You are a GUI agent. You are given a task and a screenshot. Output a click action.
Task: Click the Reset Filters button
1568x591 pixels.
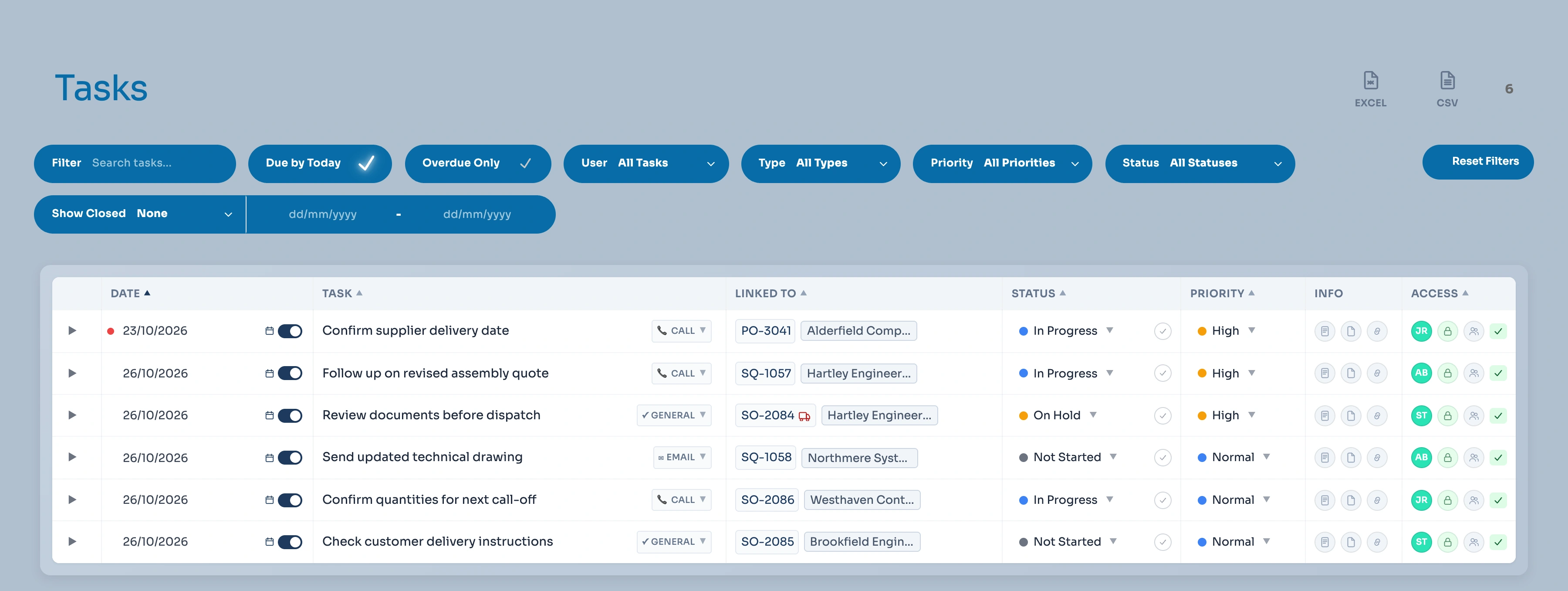click(1478, 162)
